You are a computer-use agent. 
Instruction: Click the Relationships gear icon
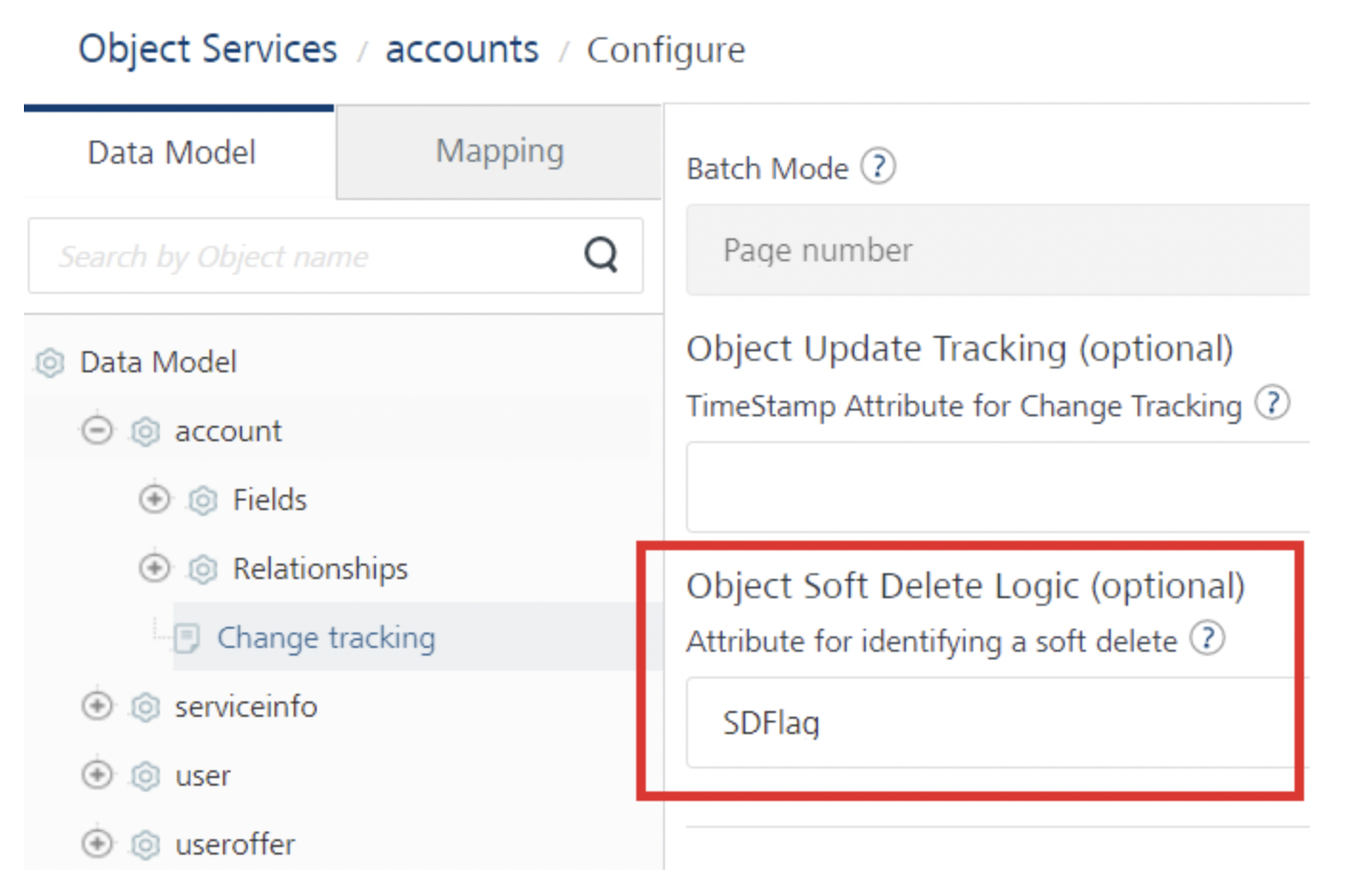pos(202,569)
